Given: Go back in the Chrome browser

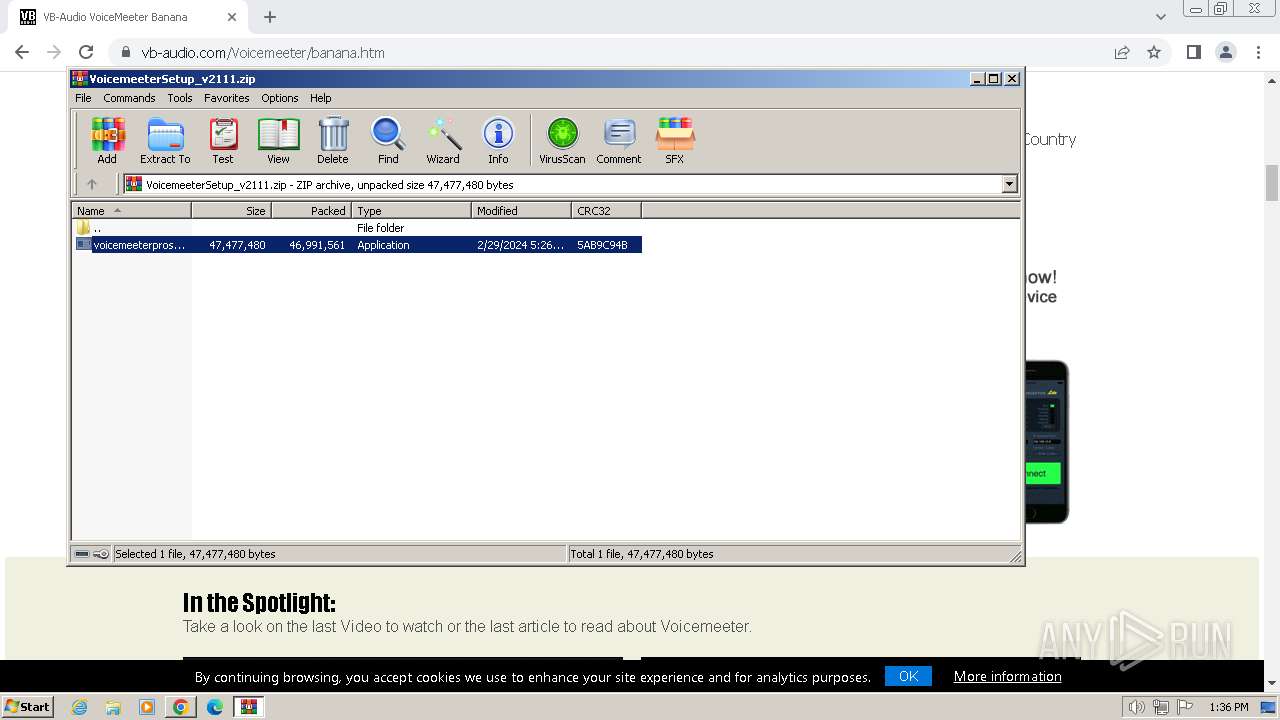Looking at the screenshot, I should (x=22, y=52).
